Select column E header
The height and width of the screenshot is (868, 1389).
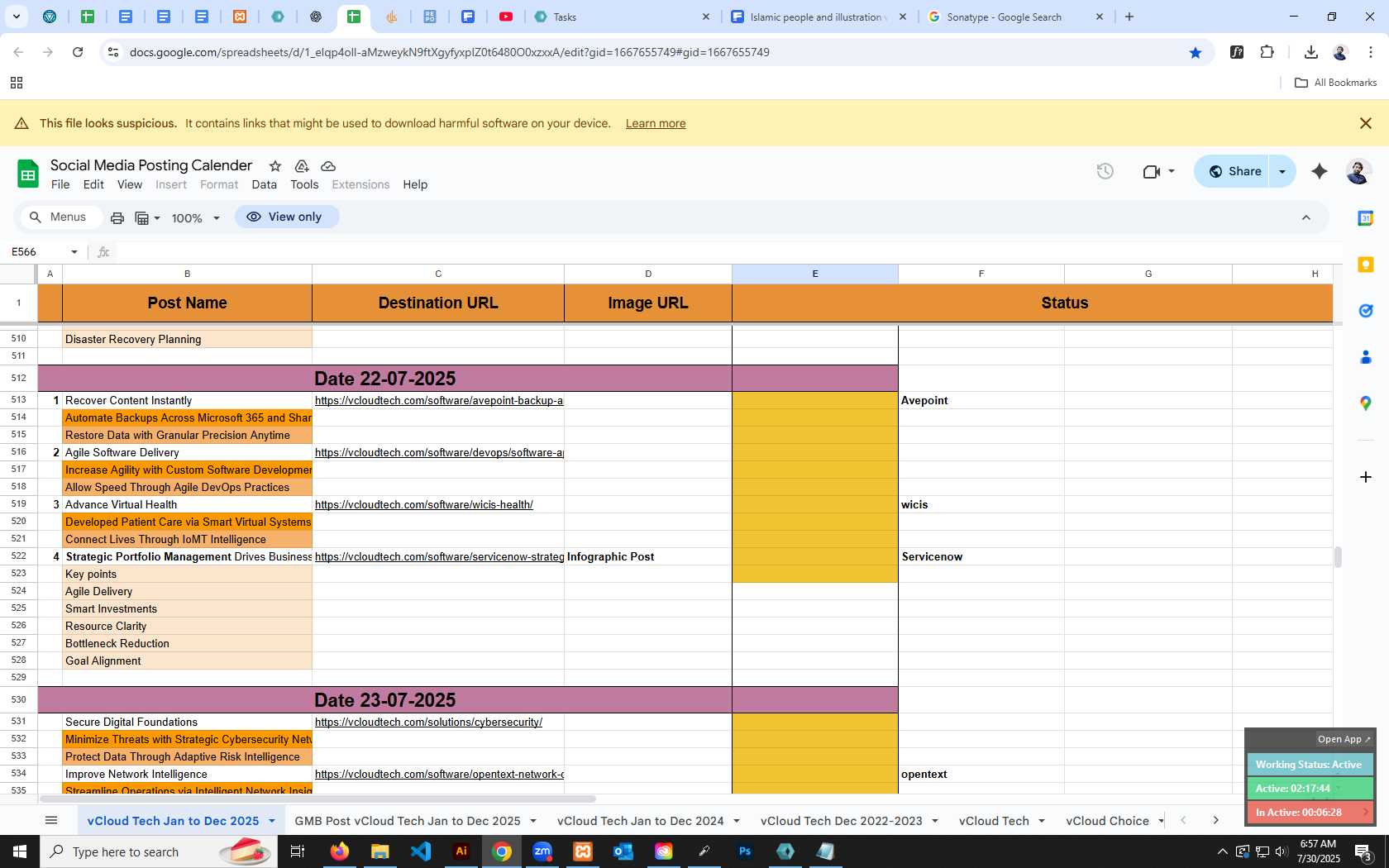[815, 274]
